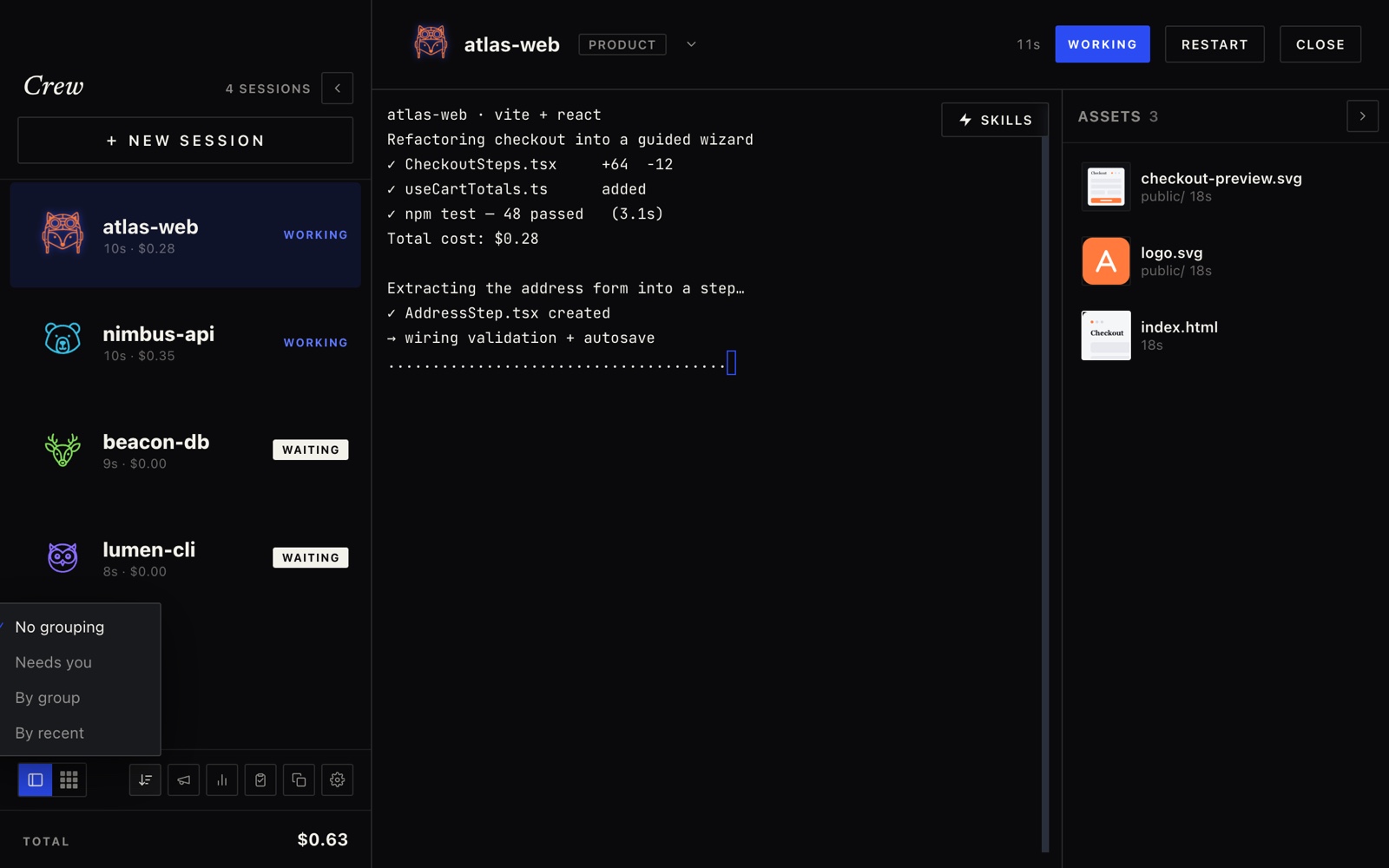Open the clipboard checklist icon

pyautogui.click(x=260, y=780)
